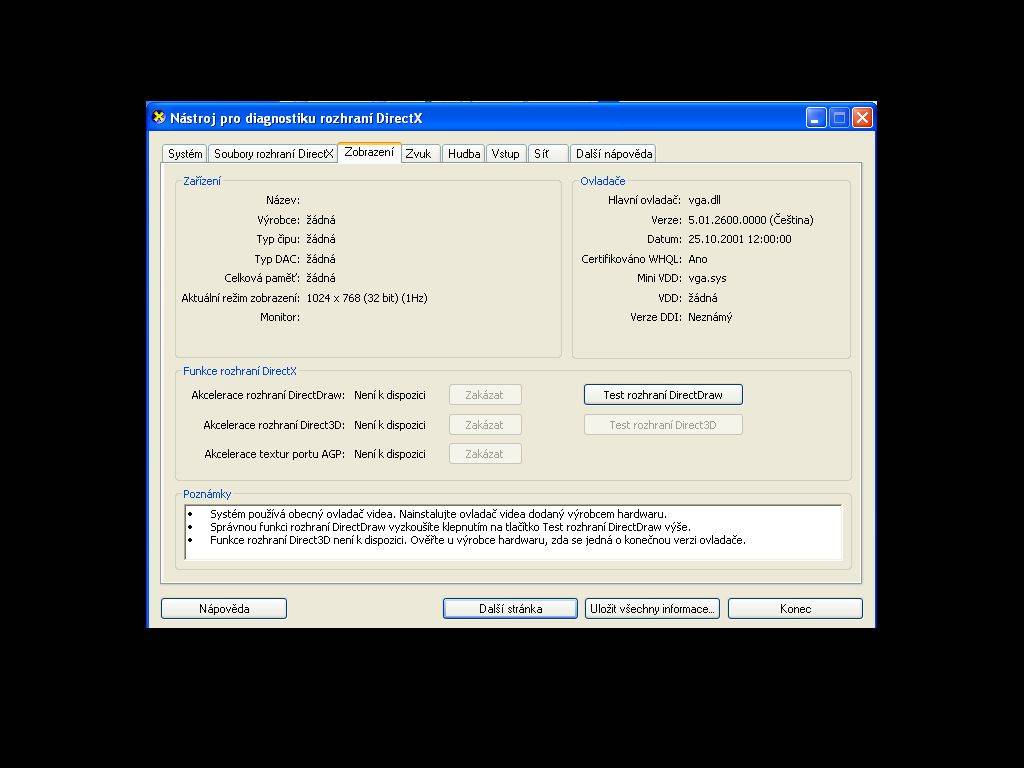Viewport: 1024px width, 768px height.
Task: Click the maximize button in title bar
Action: (x=839, y=118)
